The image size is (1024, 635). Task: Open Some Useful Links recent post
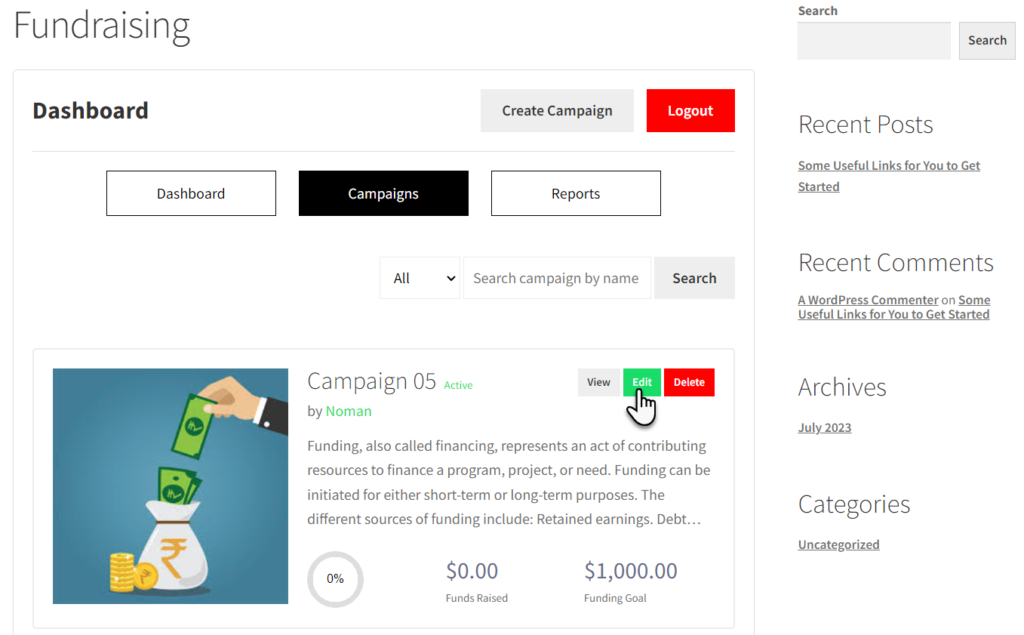point(889,176)
